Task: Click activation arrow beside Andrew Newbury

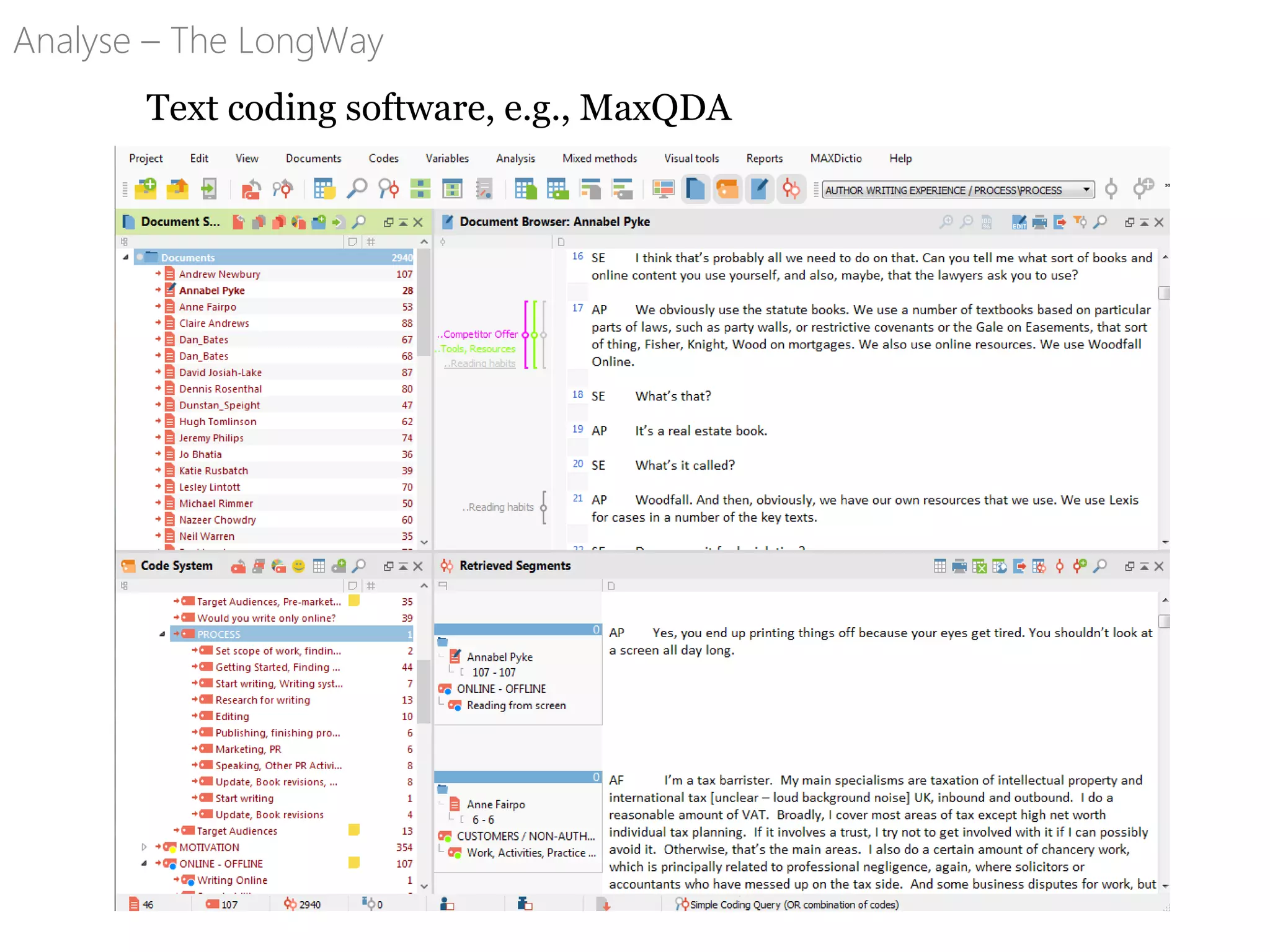Action: [x=158, y=273]
